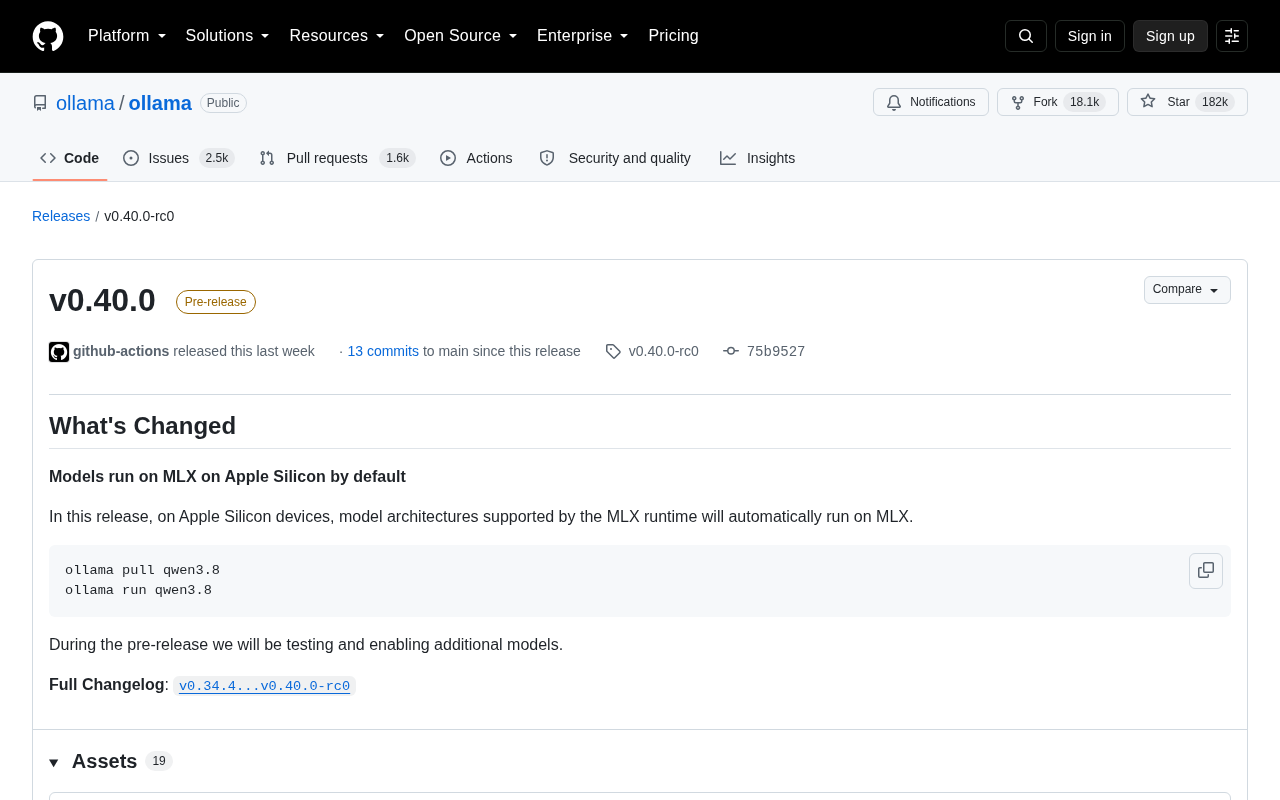The image size is (1280, 800).
Task: Click the 'ollama run qwen3.8' code line
Action: 138,590
